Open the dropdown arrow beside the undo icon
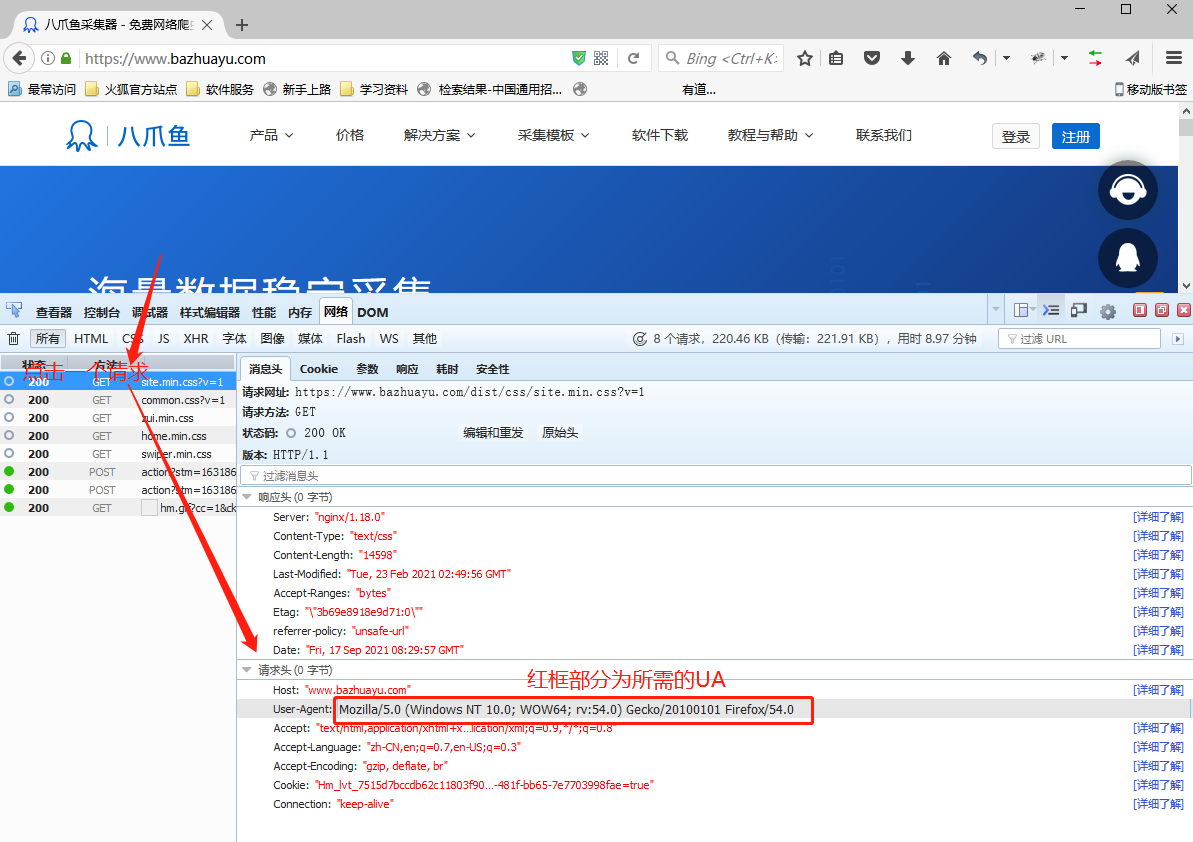This screenshot has width=1193, height=842. [x=1007, y=59]
